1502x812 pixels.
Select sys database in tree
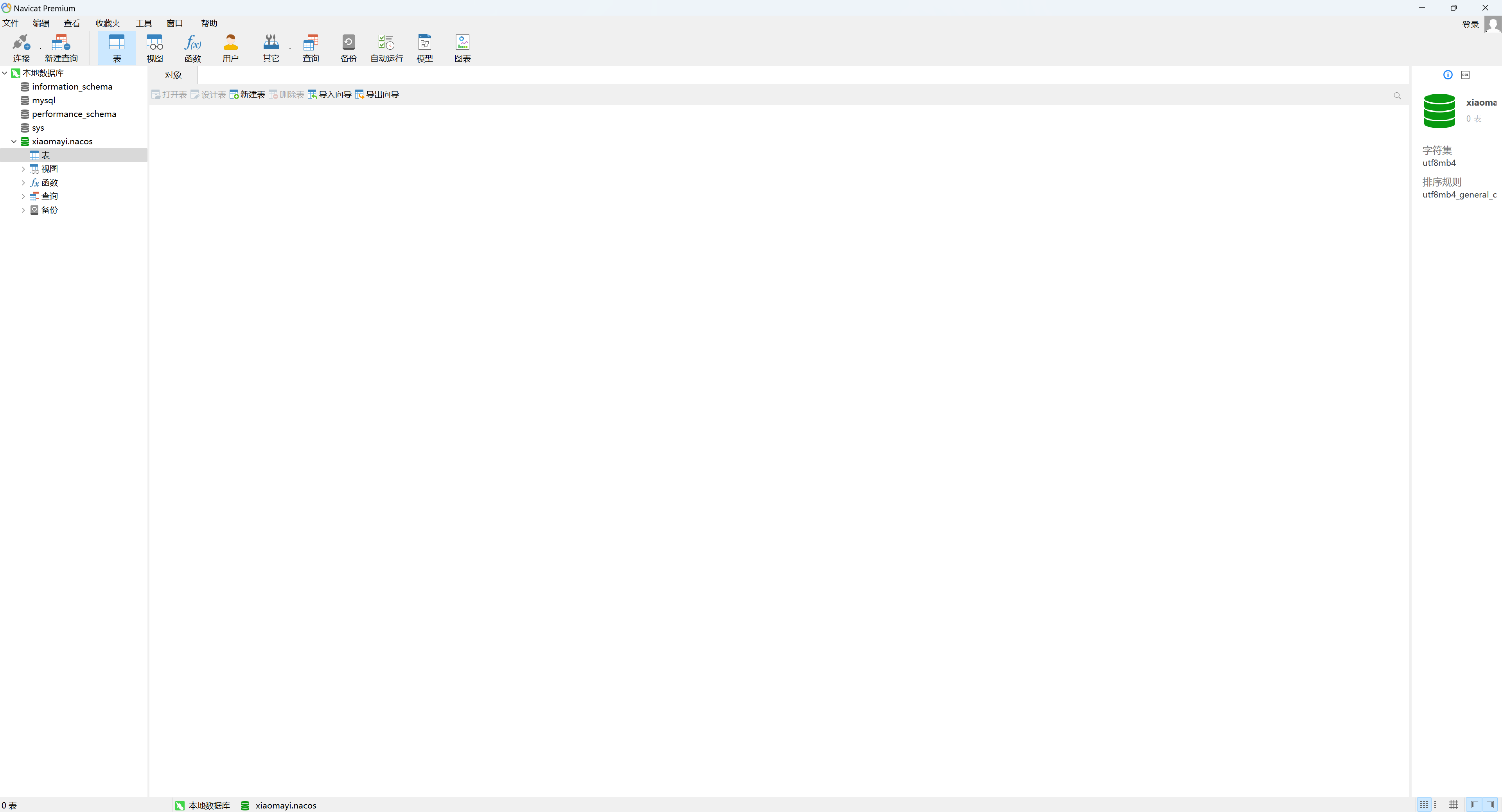click(x=38, y=128)
